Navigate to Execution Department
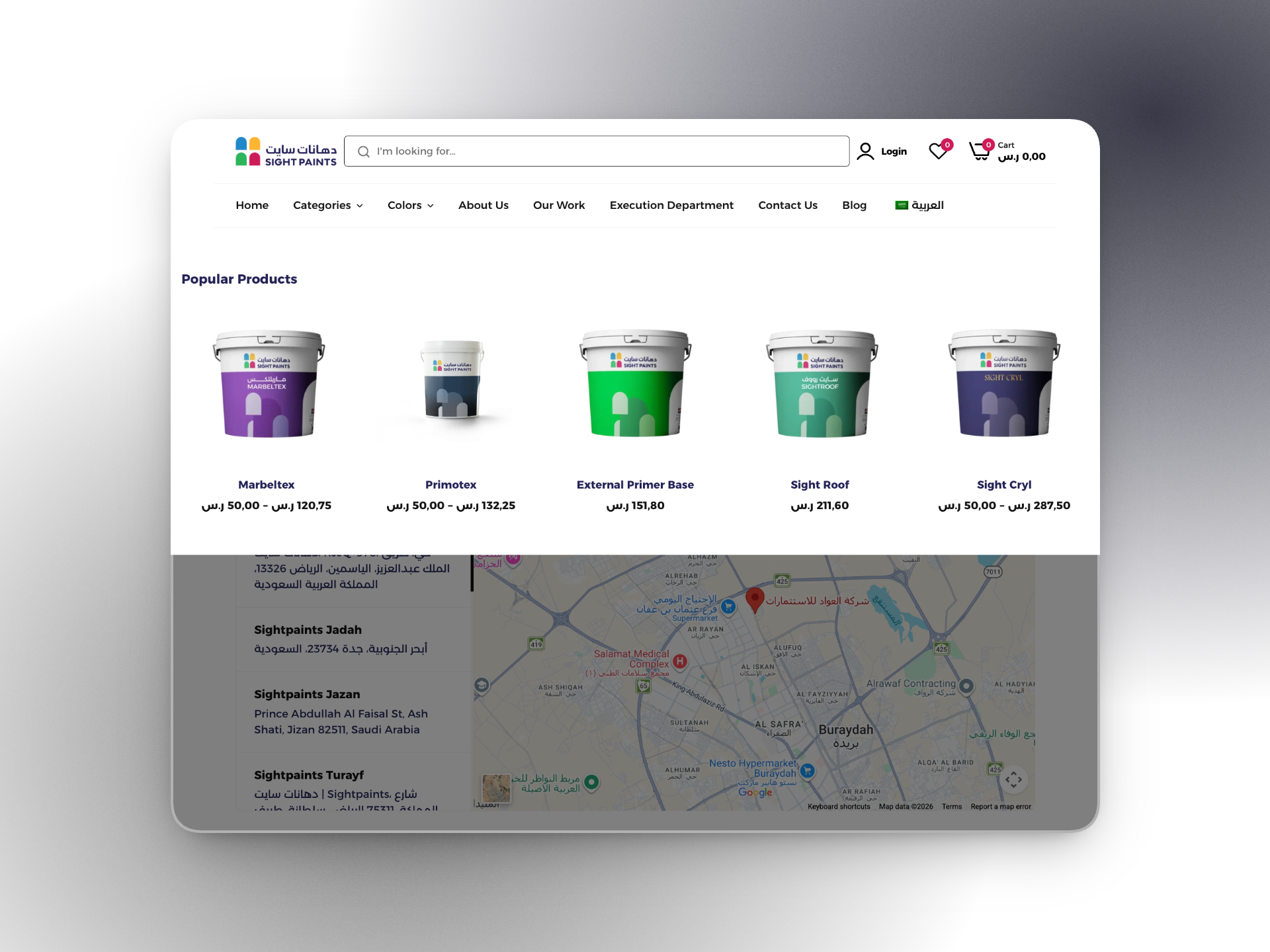Viewport: 1270px width, 952px height. coord(671,206)
